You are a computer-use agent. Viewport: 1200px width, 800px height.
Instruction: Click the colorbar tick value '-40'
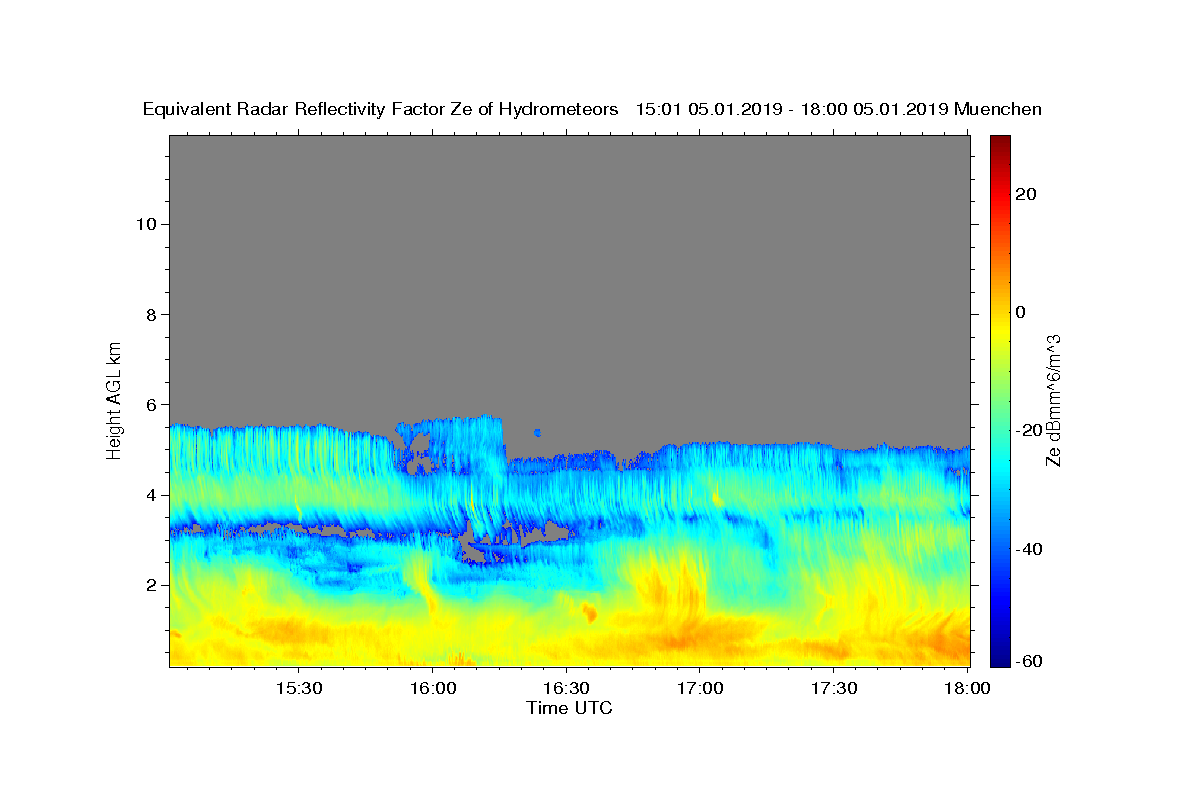tap(1028, 548)
